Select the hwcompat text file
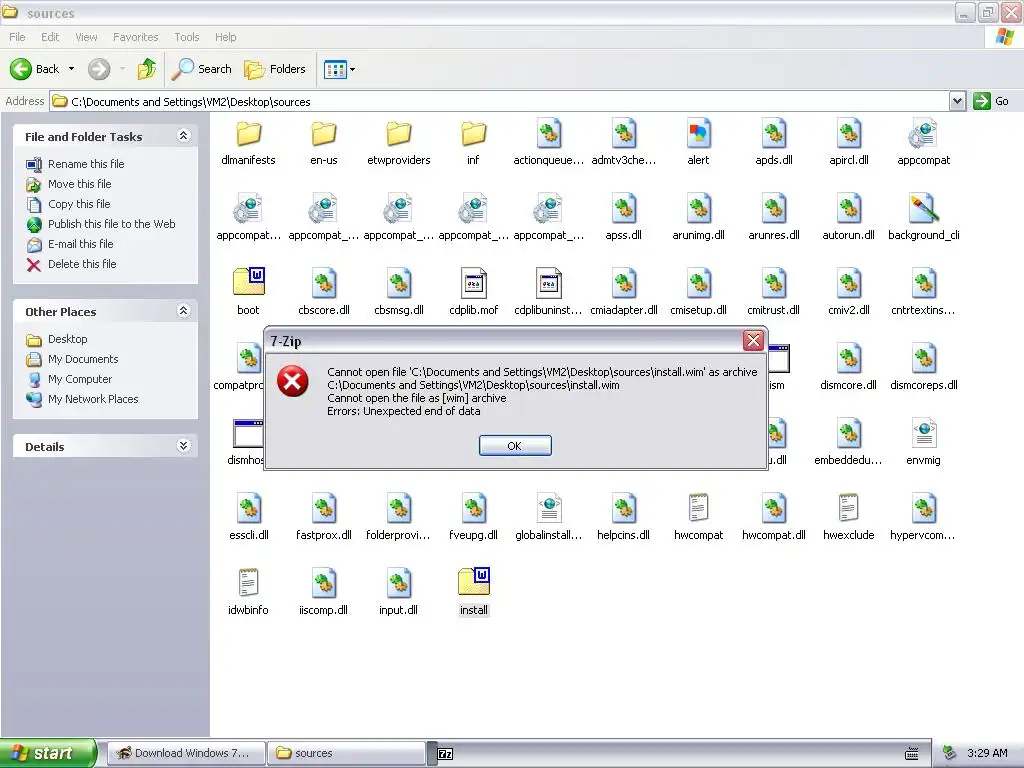The width and height of the screenshot is (1024, 768). coord(698,519)
